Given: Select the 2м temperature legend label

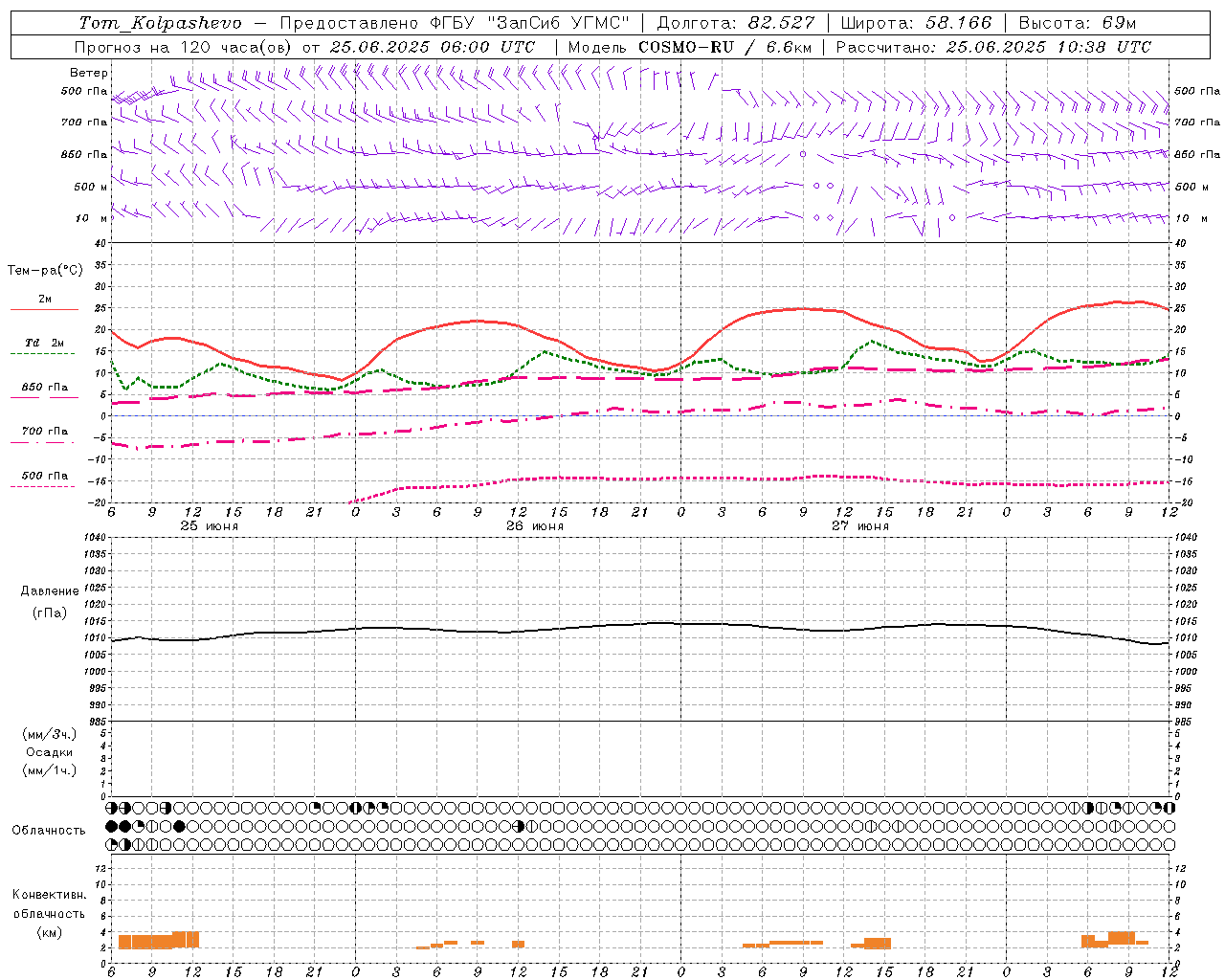Looking at the screenshot, I should coord(45,299).
